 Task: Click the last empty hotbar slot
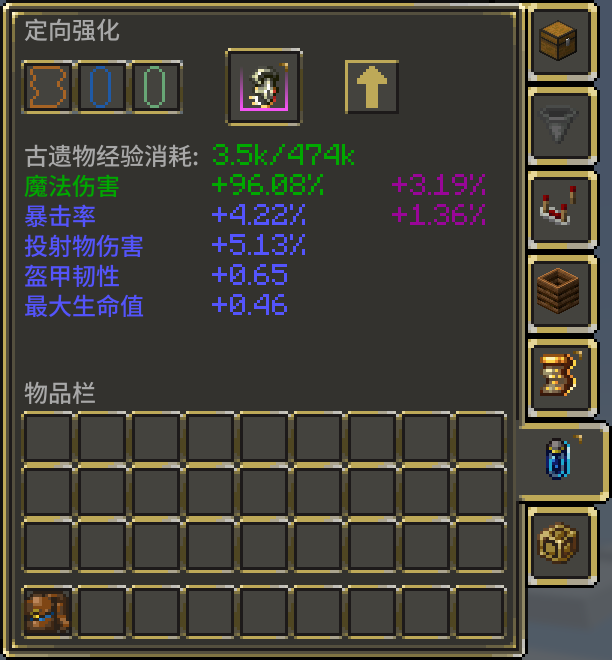click(480, 612)
